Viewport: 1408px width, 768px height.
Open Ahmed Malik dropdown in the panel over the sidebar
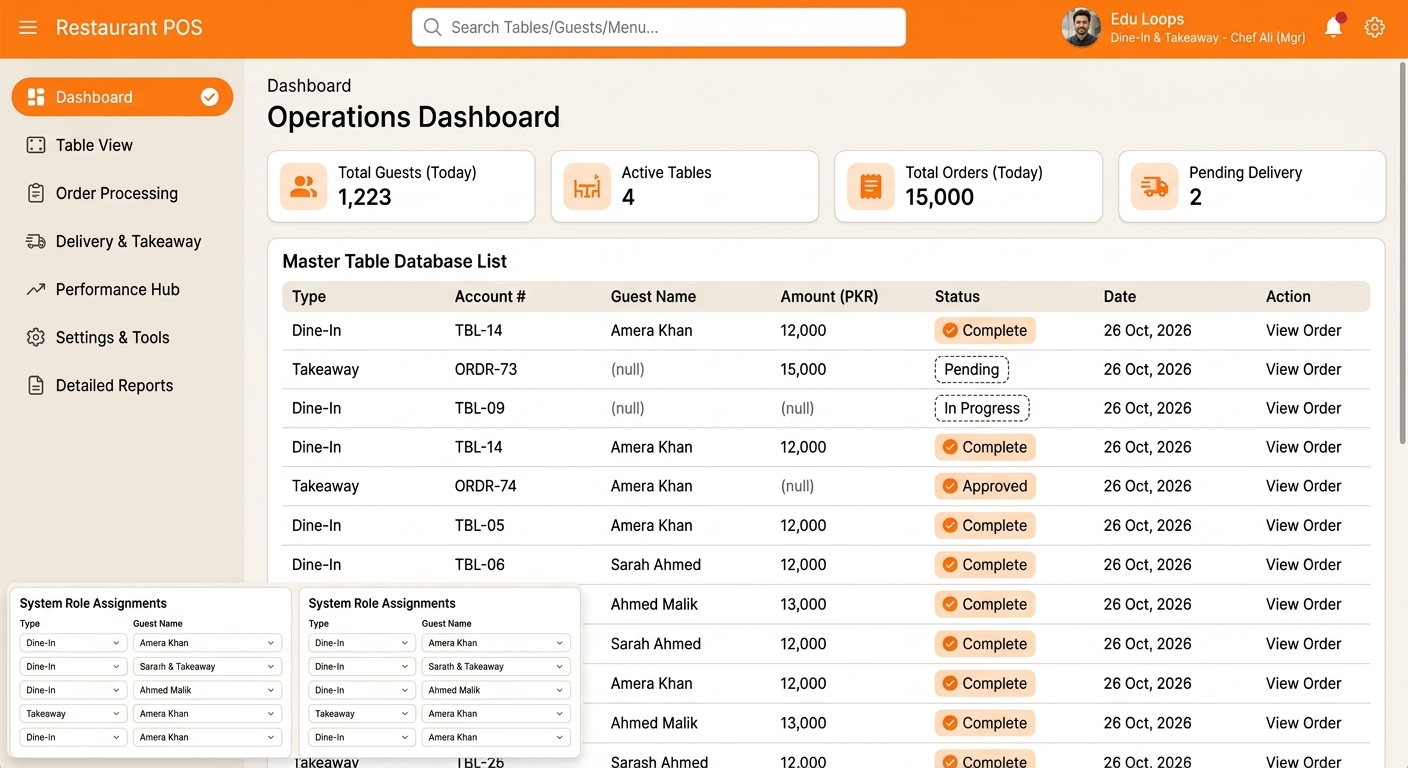coord(208,690)
